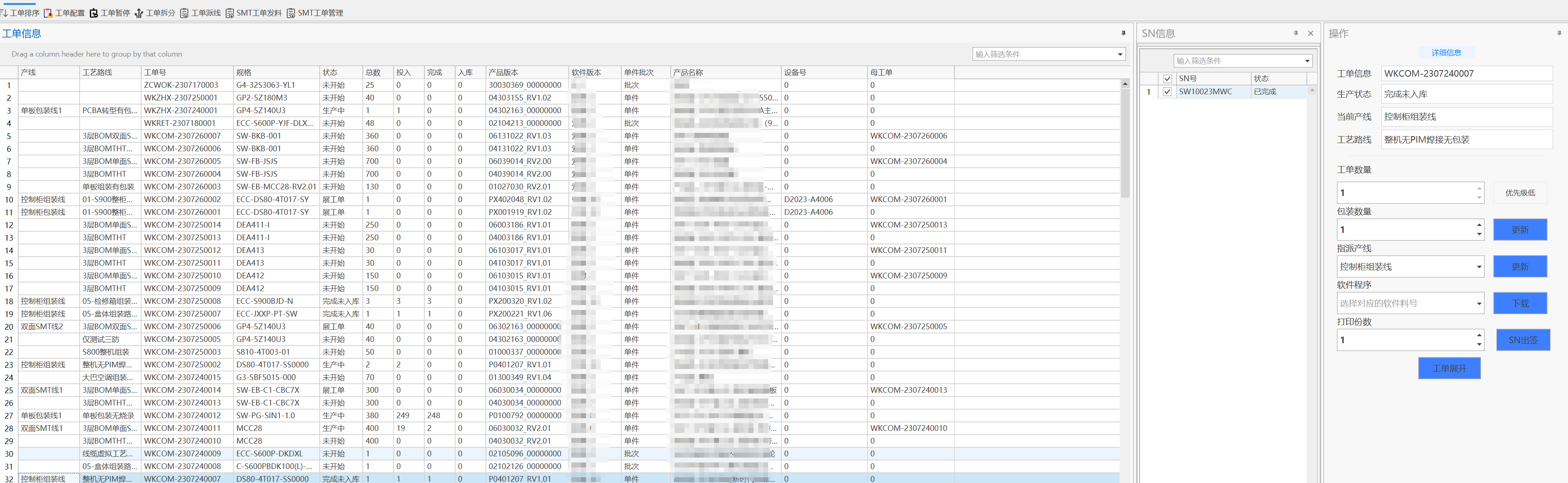
Task: Click the SMT工单管理 icon
Action: pos(291,13)
